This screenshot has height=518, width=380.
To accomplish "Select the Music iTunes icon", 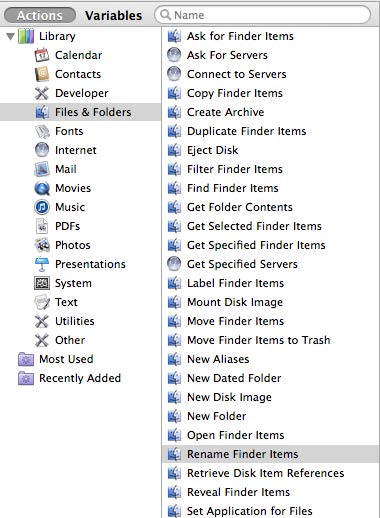I will click(x=42, y=207).
